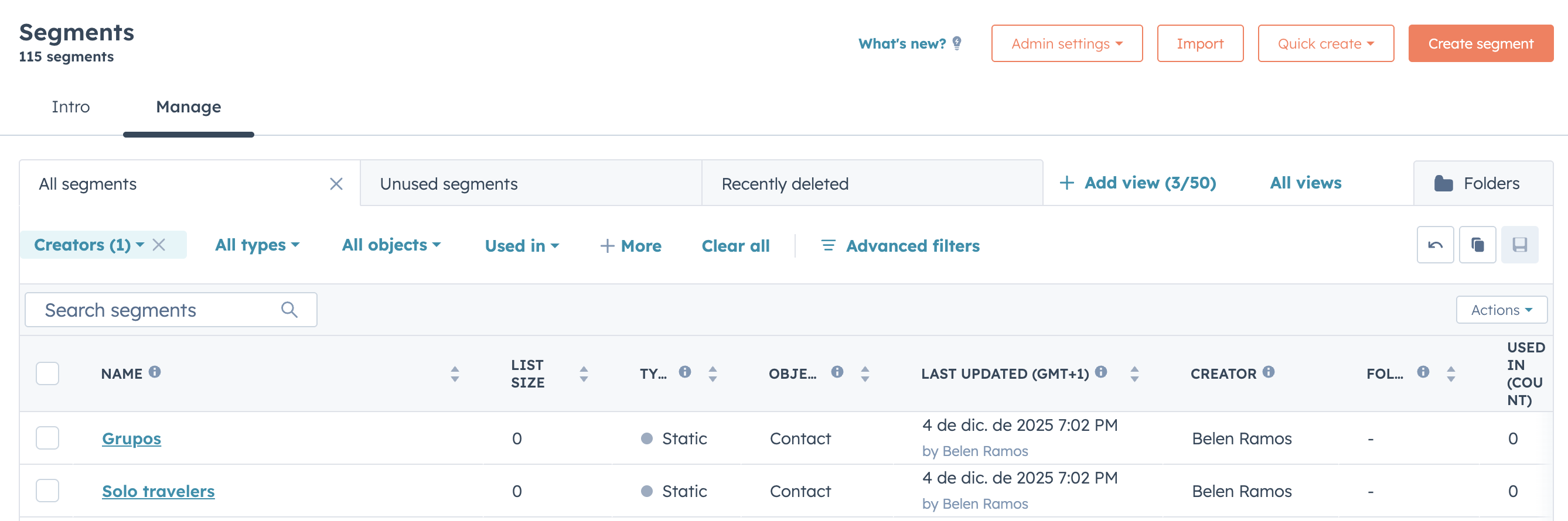Click the info icon next to Name column
The width and height of the screenshot is (1568, 521).
(155, 372)
